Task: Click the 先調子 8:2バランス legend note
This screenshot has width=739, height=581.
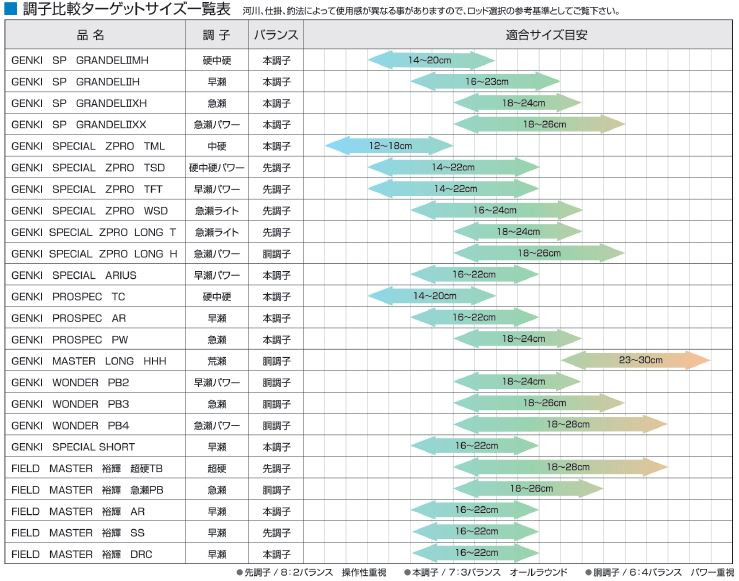Action: pyautogui.click(x=312, y=573)
